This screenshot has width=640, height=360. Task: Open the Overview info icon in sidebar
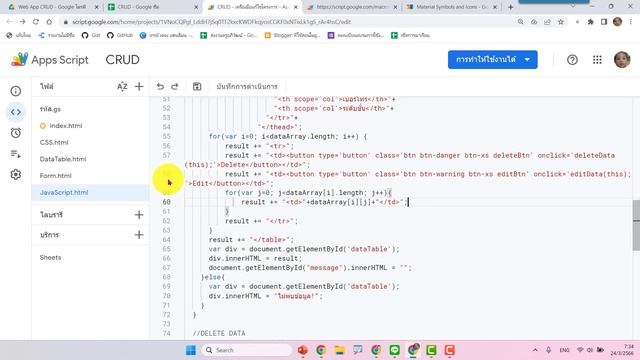(x=16, y=91)
